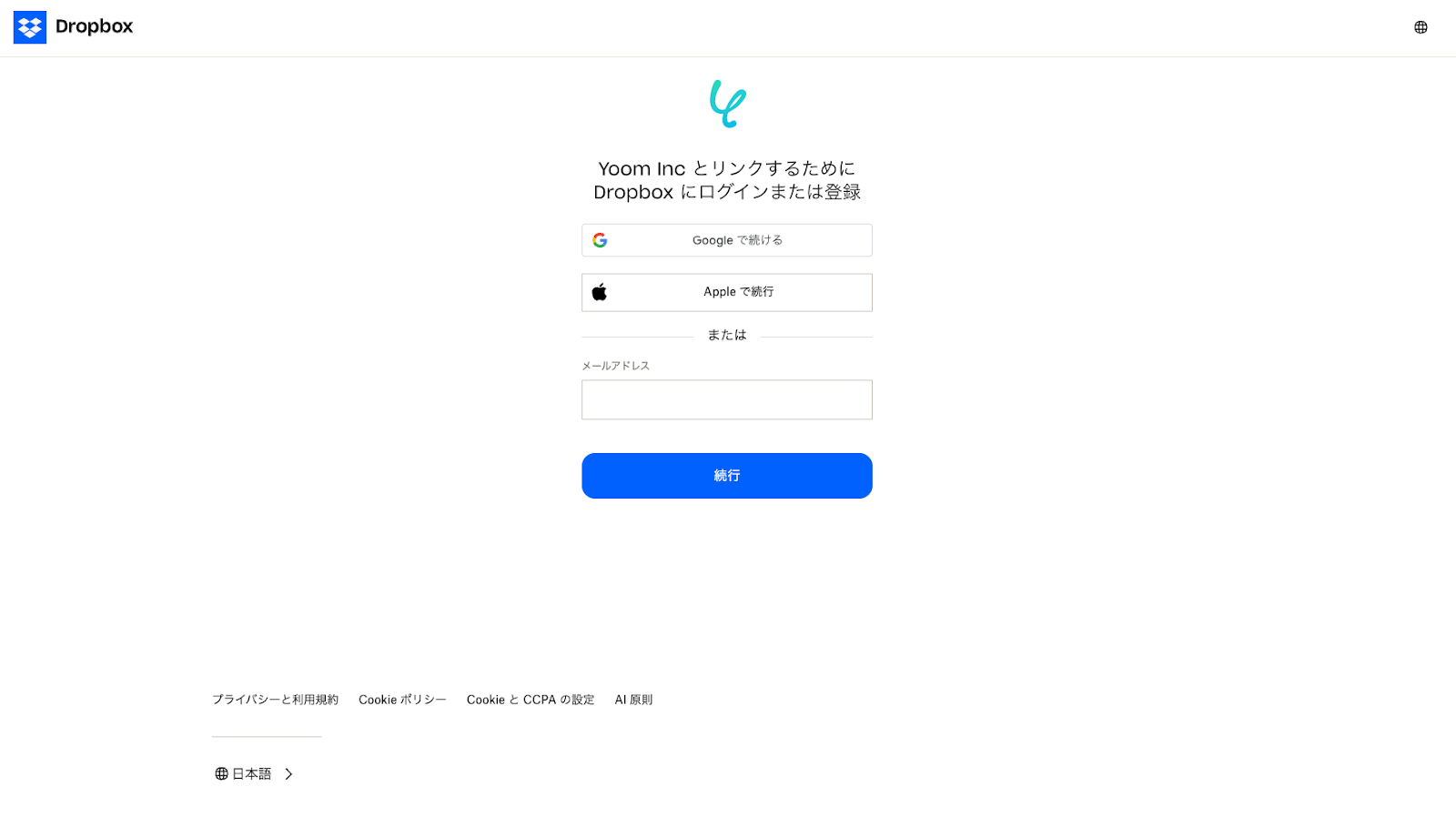Open the globe language icon top right
Image resolution: width=1456 pixels, height=817 pixels.
pyautogui.click(x=1421, y=27)
